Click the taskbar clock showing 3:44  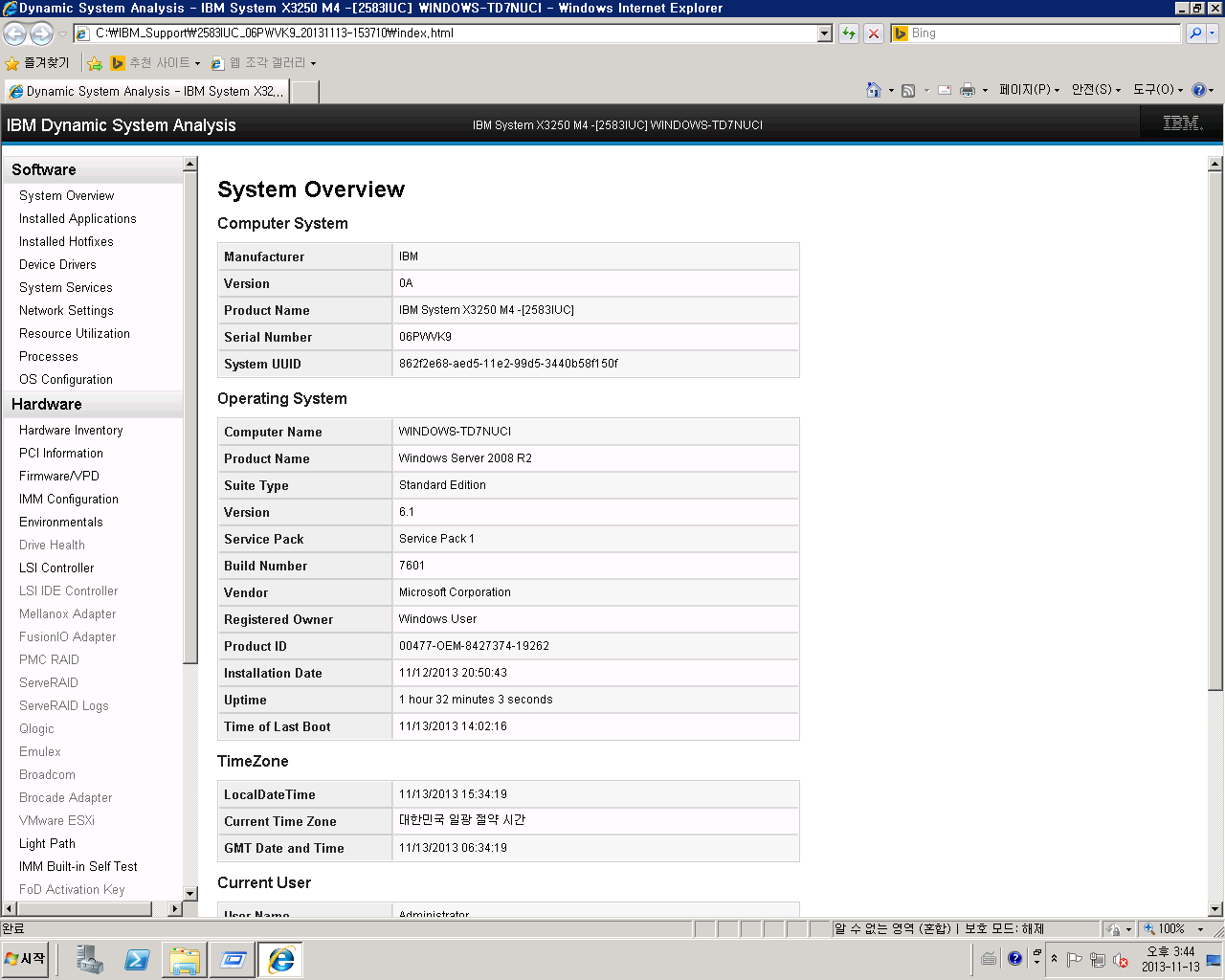[1170, 959]
